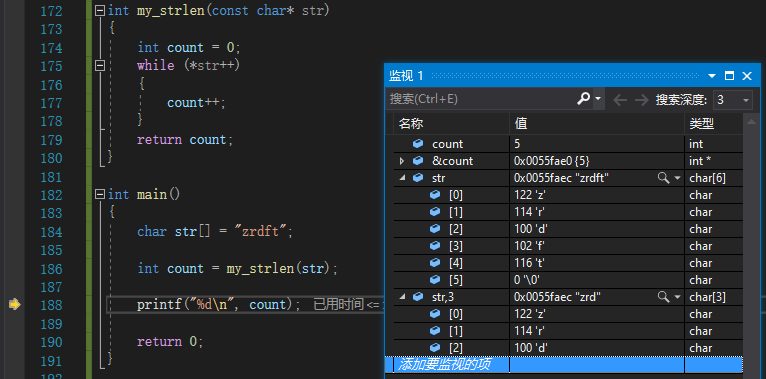Select the count watch row name
The height and width of the screenshot is (379, 766).
pyautogui.click(x=447, y=145)
